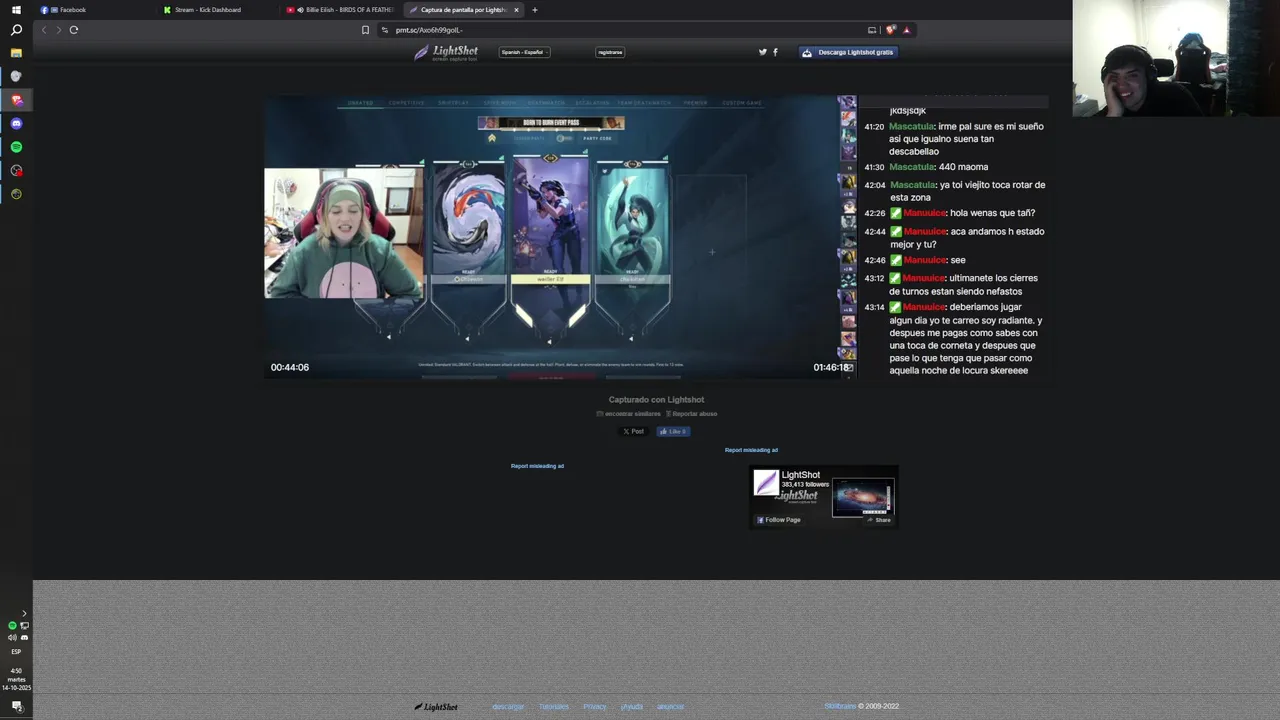Click the taskbar clock showing 4:50
This screenshot has height=720, width=1280.
point(16,679)
